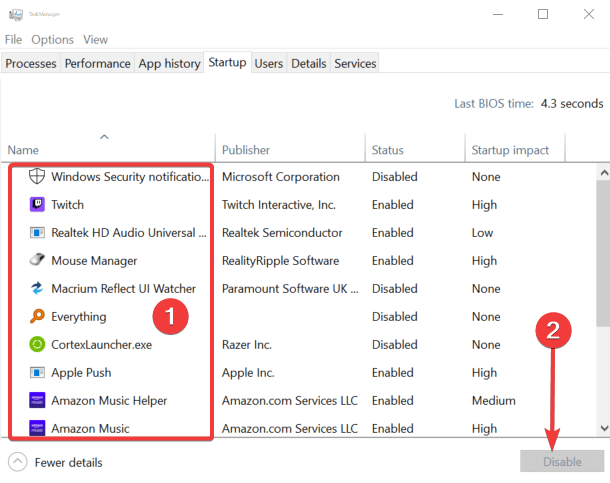
Task: Click the Paramount Software UK publisher cell
Action: coord(290,289)
